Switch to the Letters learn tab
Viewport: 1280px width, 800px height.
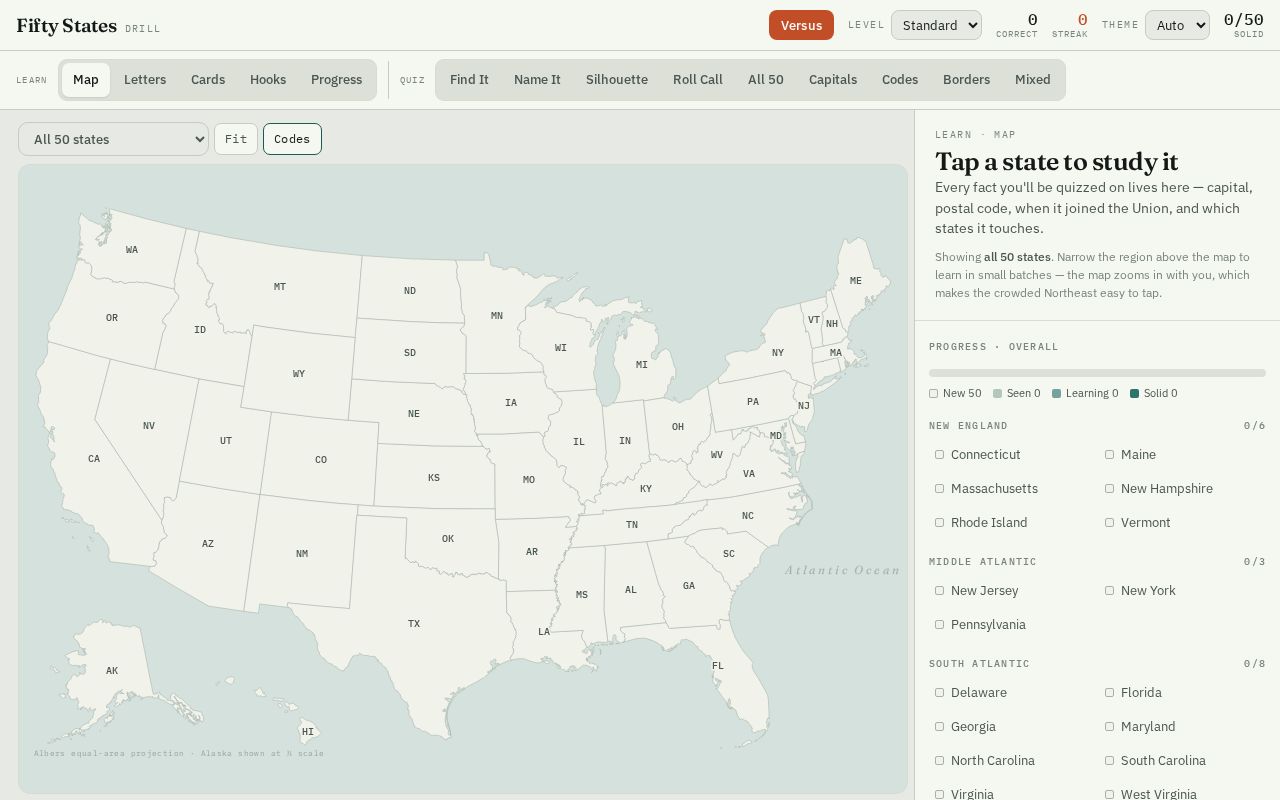(145, 80)
